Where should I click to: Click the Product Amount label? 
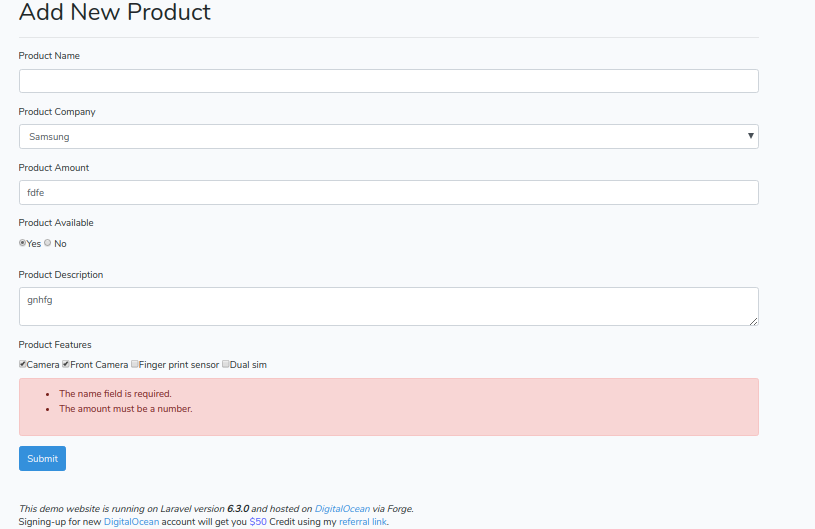click(54, 168)
